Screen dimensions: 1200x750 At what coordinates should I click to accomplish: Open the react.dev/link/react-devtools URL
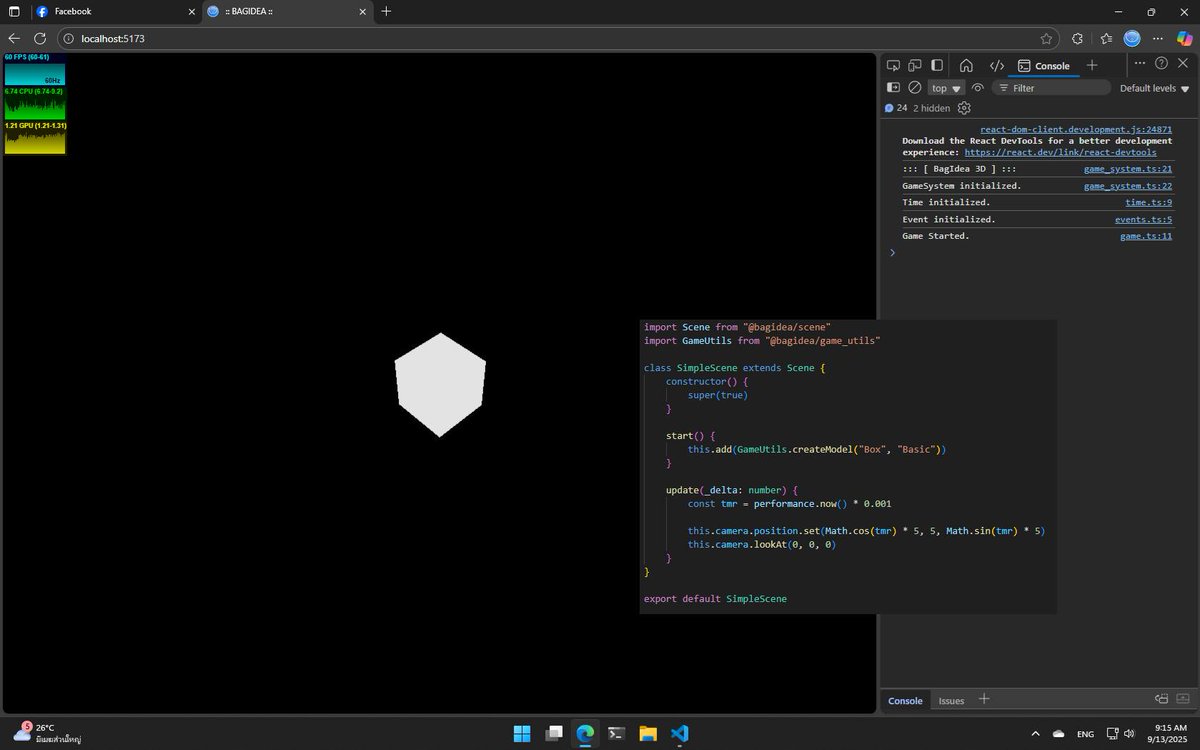point(1061,152)
